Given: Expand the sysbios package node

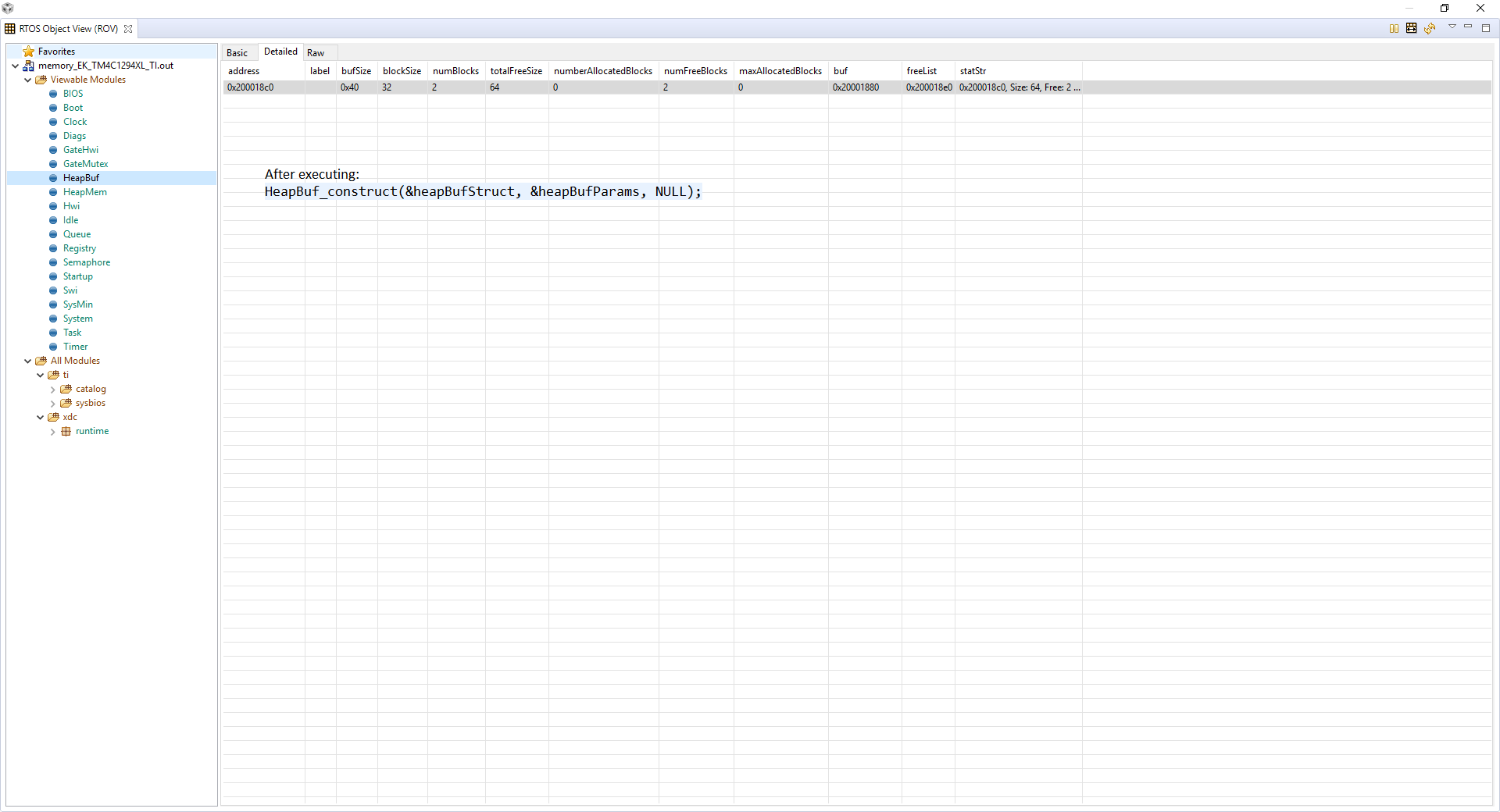Looking at the screenshot, I should 53,403.
